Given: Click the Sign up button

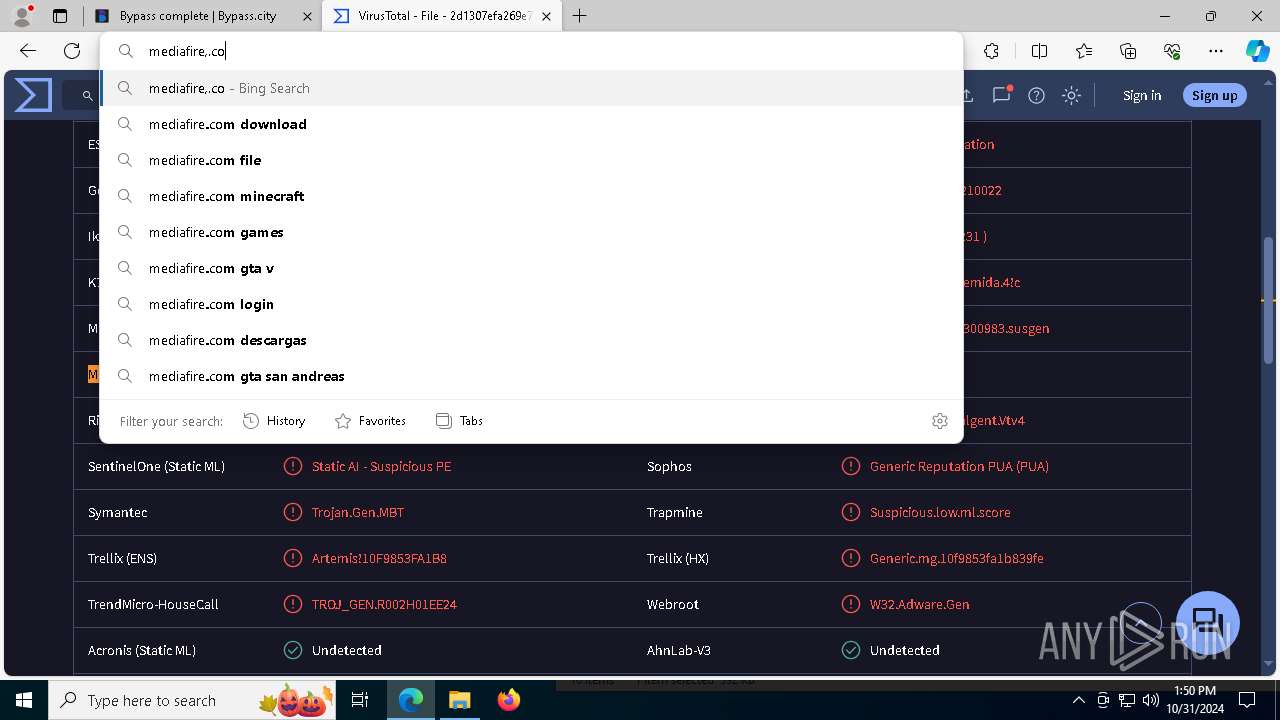Looking at the screenshot, I should (x=1214, y=95).
